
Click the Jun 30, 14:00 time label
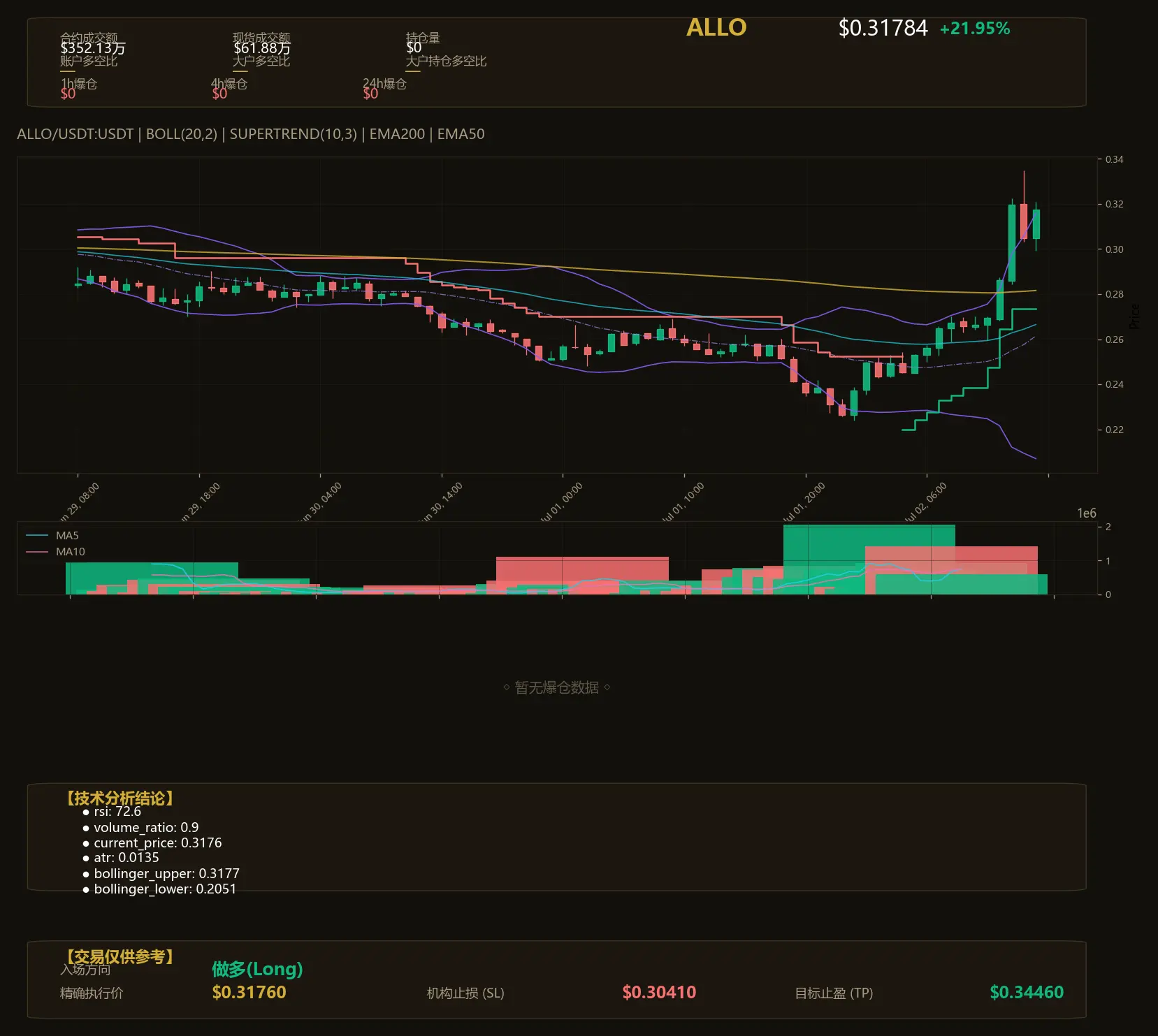pyautogui.click(x=440, y=502)
